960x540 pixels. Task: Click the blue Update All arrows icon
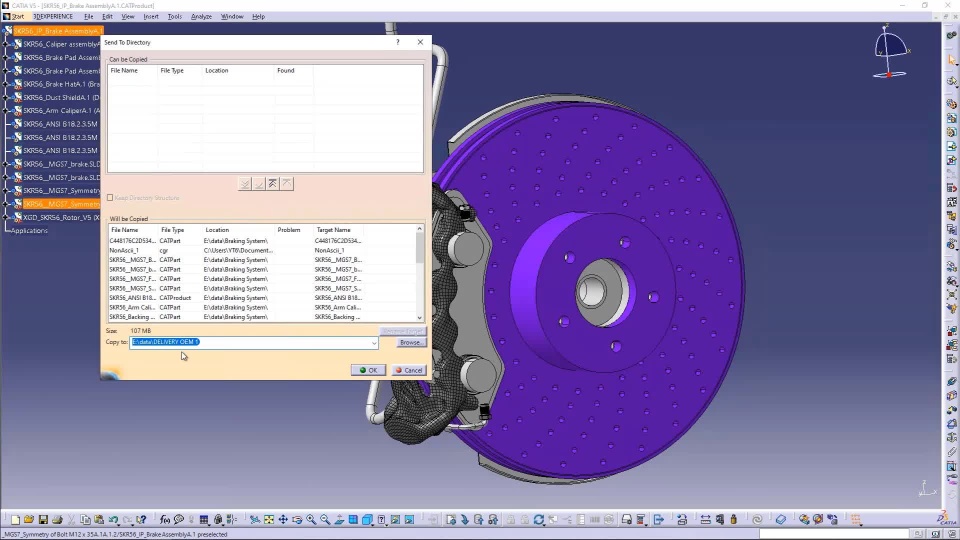click(x=539, y=520)
